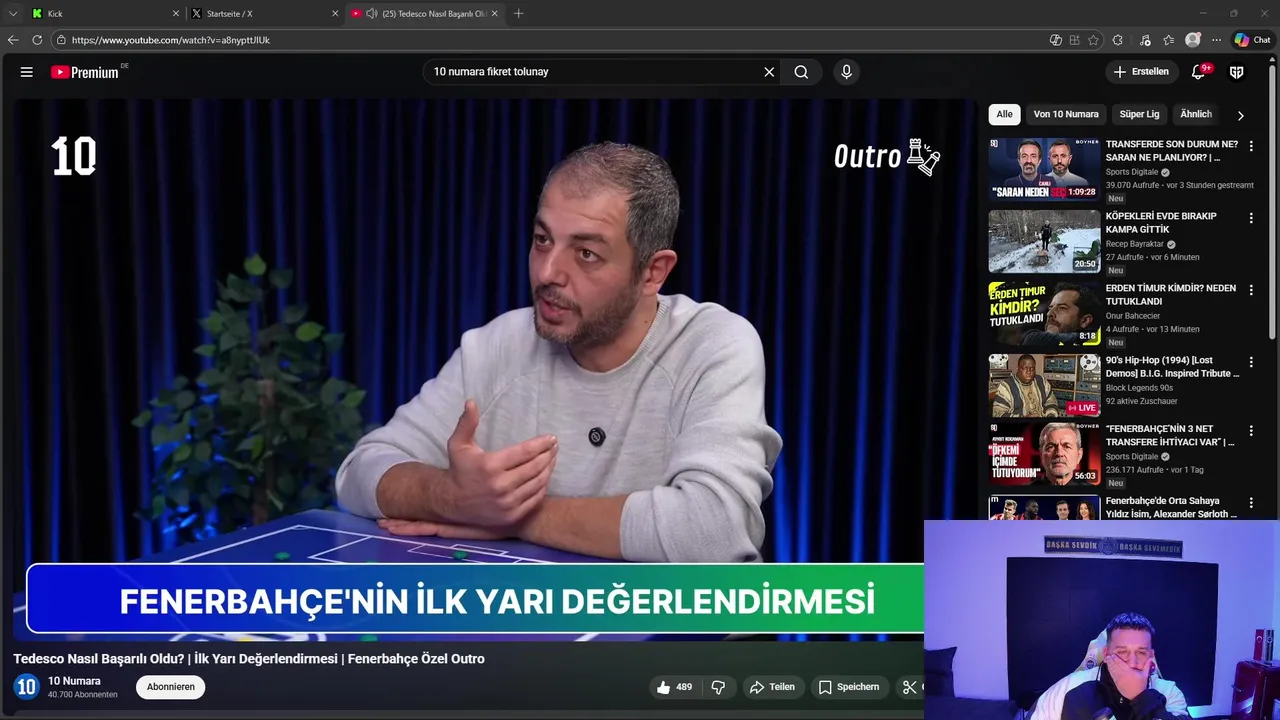Screen dimensions: 1280x720
Task: Reload the page in the browser
Action: [37, 40]
